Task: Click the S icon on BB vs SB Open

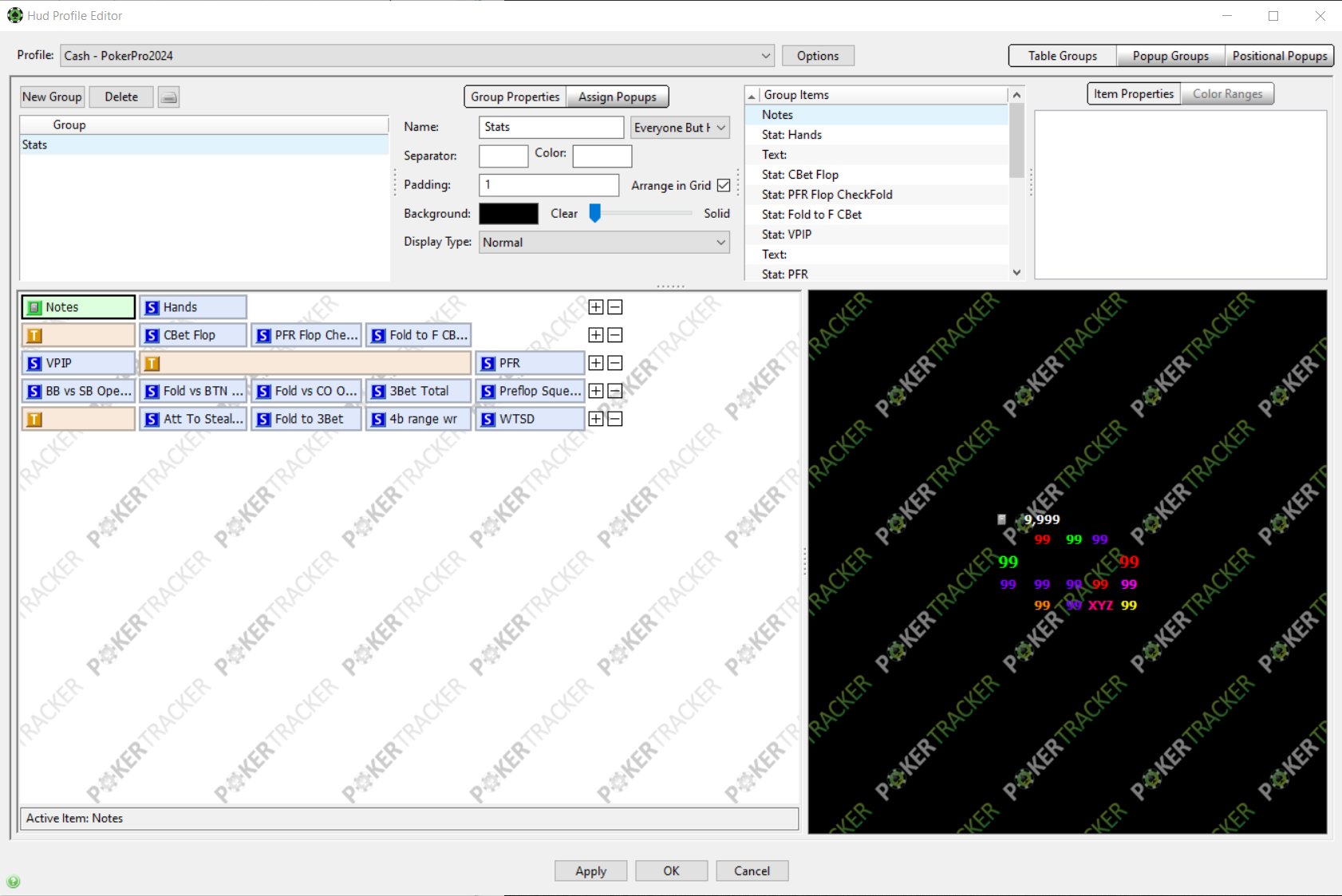Action: click(34, 391)
